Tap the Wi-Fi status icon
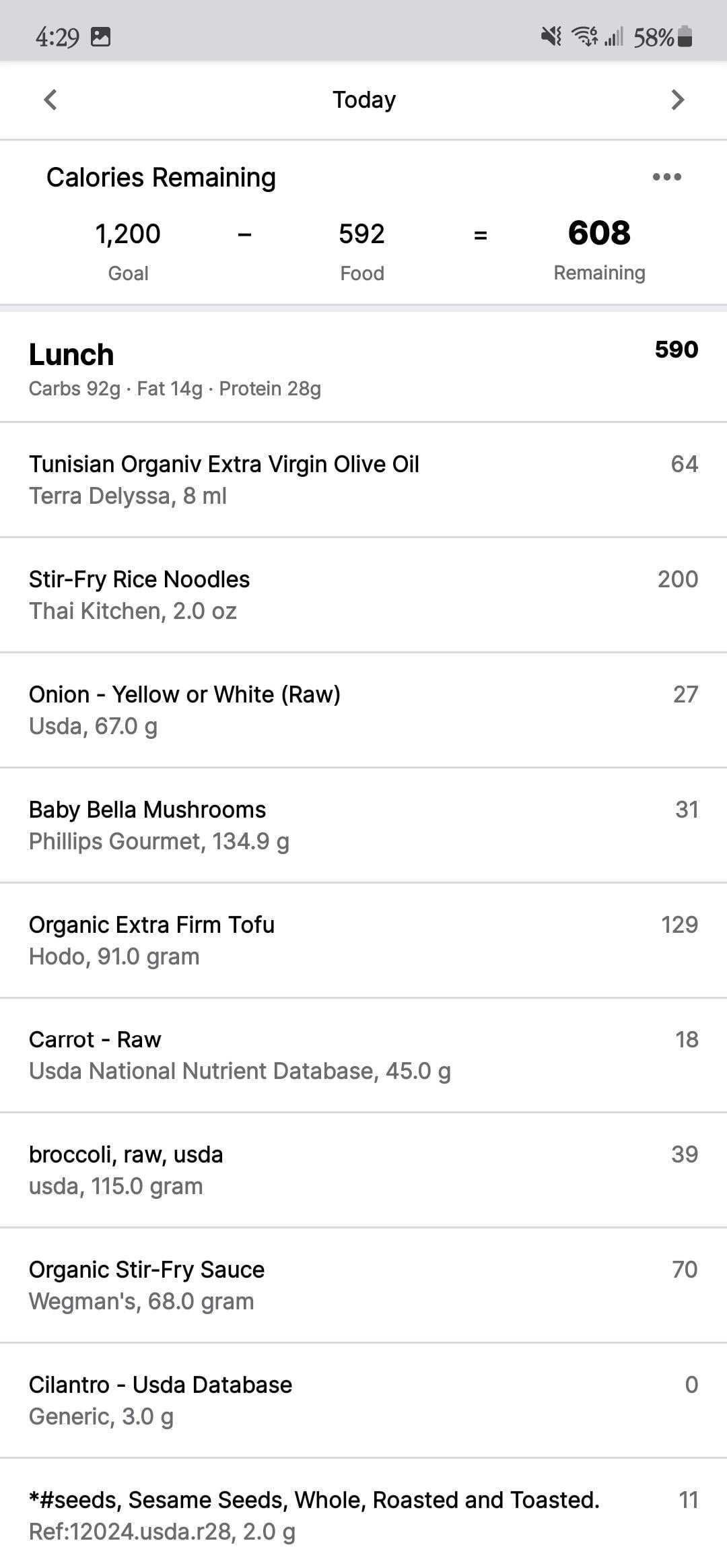Screen dimensions: 727x1568 coord(584,36)
